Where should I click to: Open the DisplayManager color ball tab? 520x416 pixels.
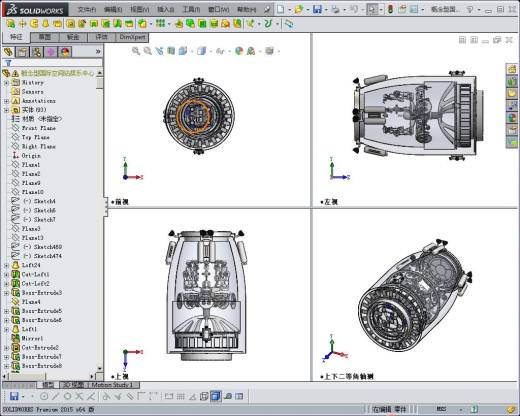pos(65,52)
